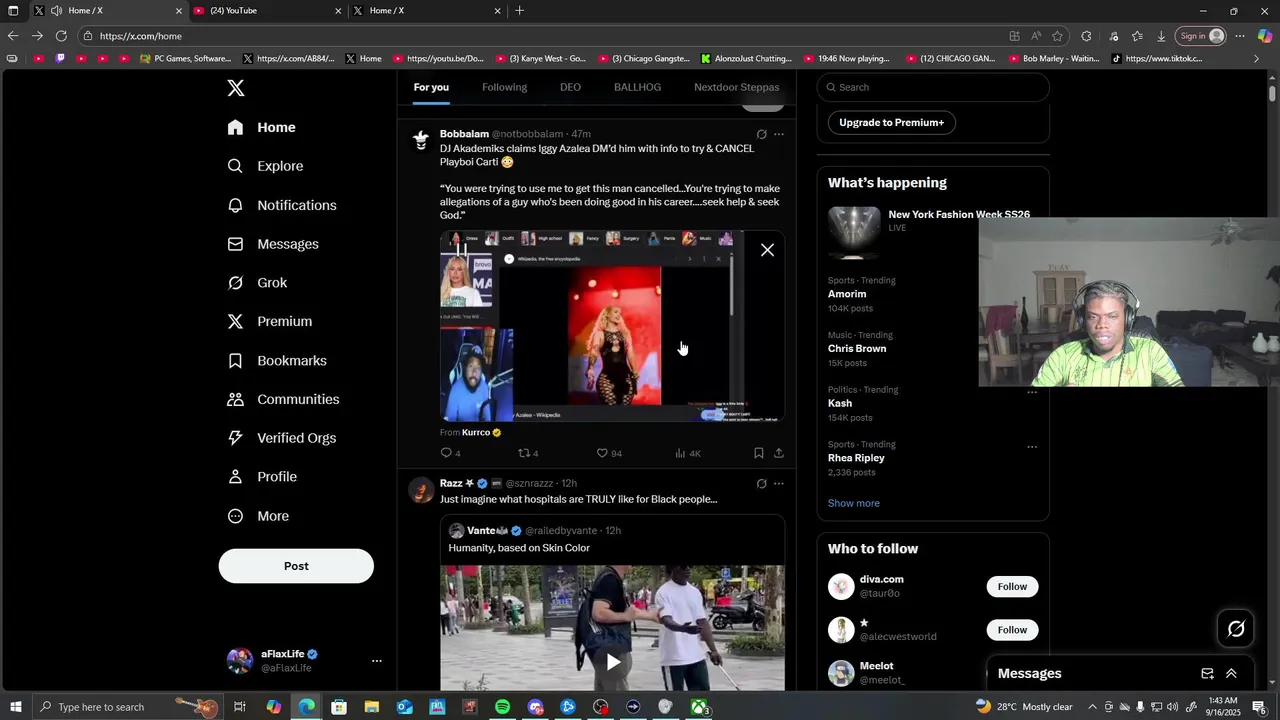Open New York Fashion Week SS26 event

(959, 215)
